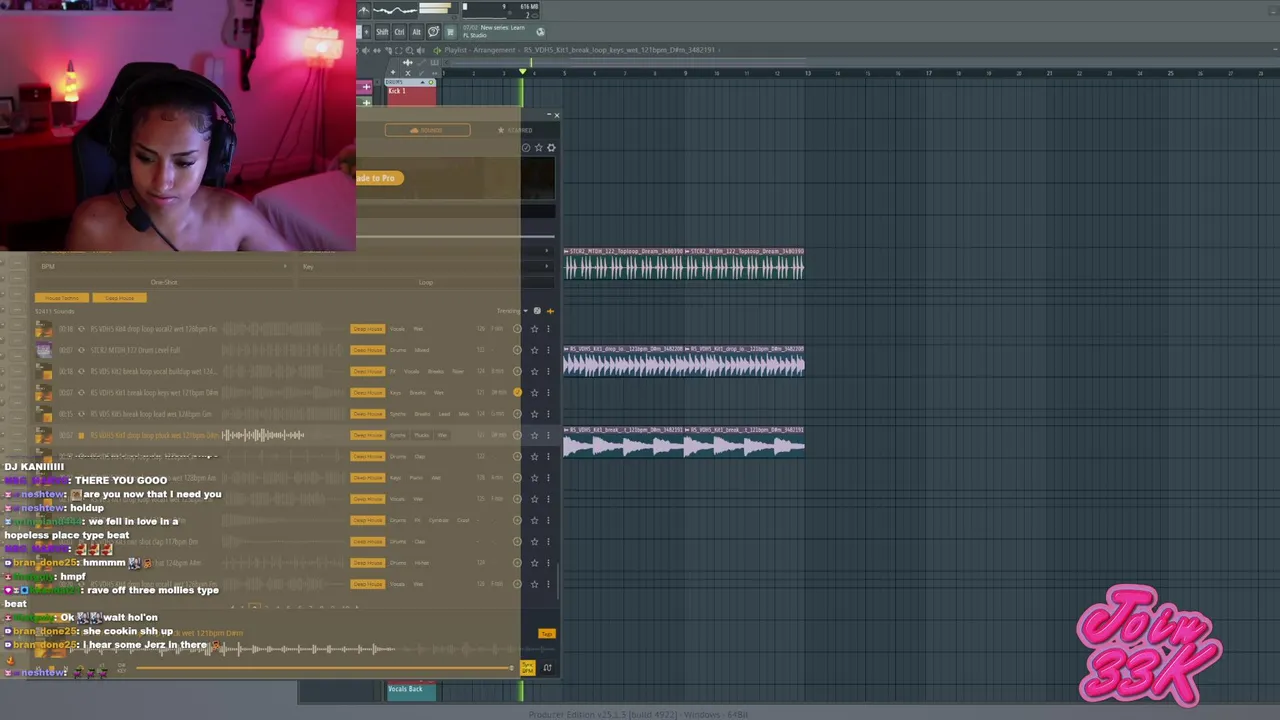Switch to the SOUNDS tab
Screen dimensions: 1280x720
427,130
